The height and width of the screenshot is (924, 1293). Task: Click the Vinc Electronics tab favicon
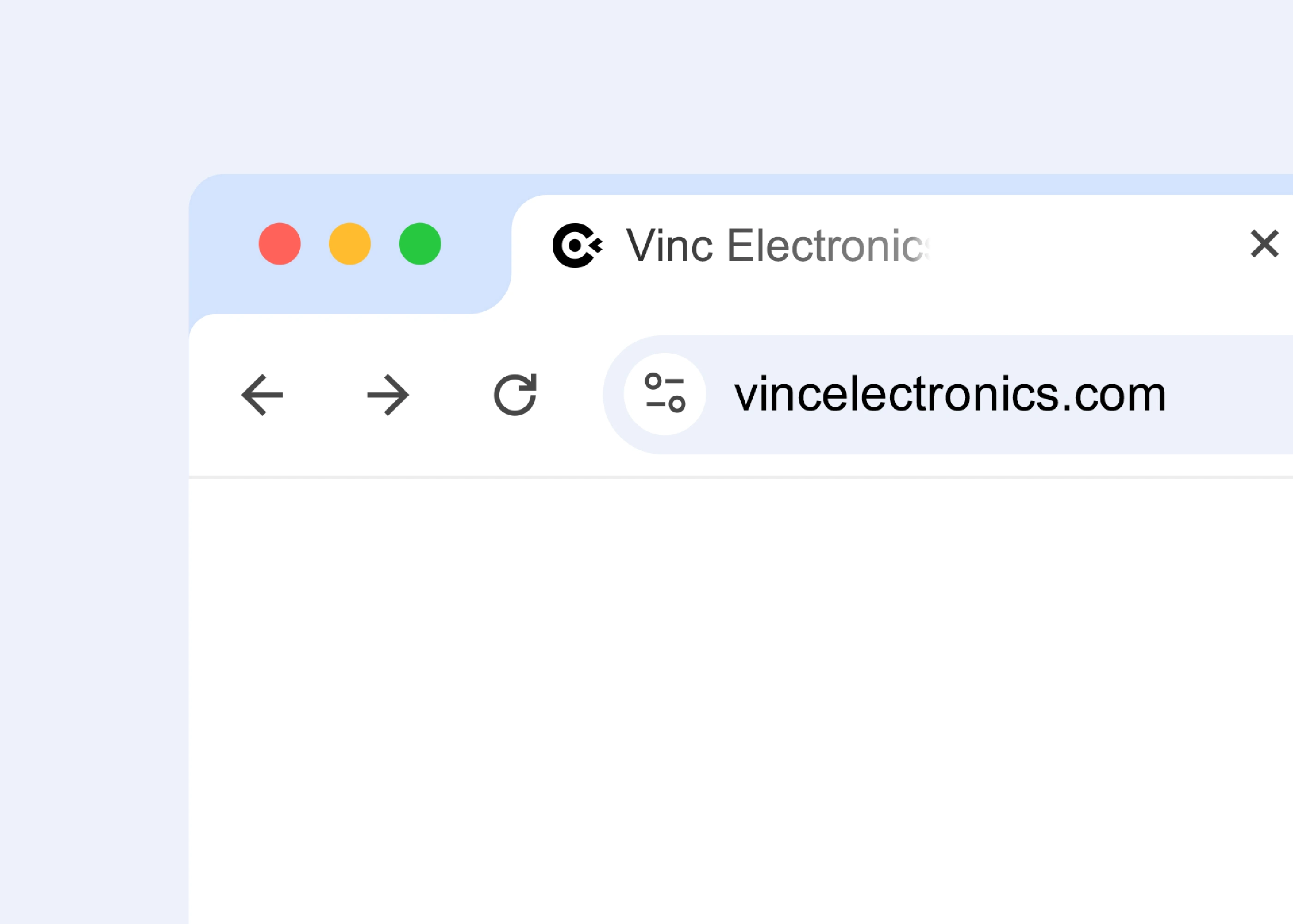(577, 245)
